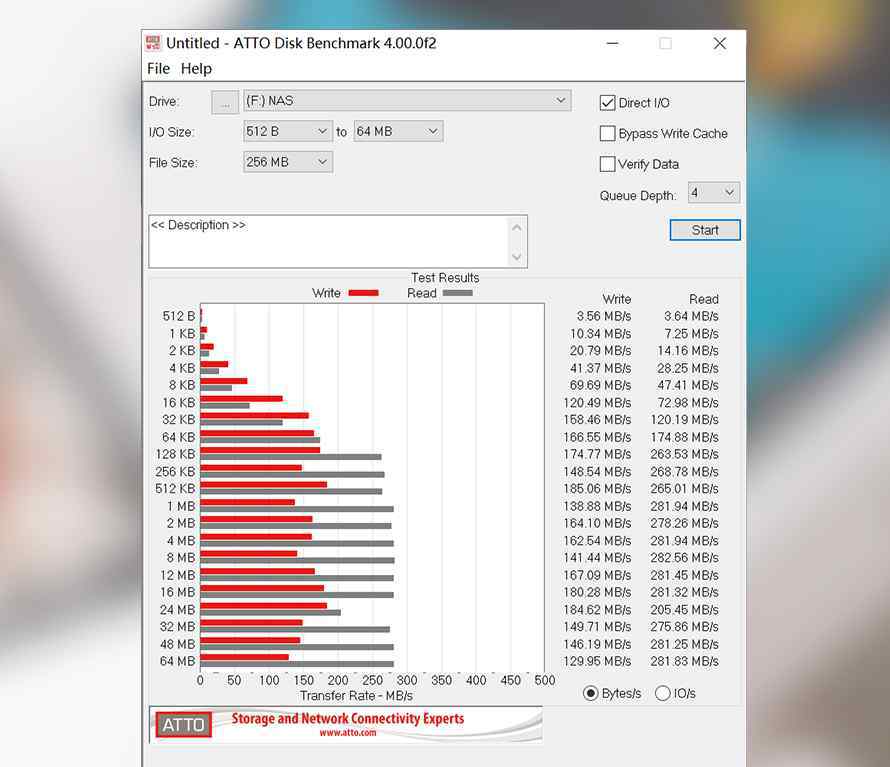Click the browse drive button with ellipsis
Screen dimensions: 890x767
point(225,103)
